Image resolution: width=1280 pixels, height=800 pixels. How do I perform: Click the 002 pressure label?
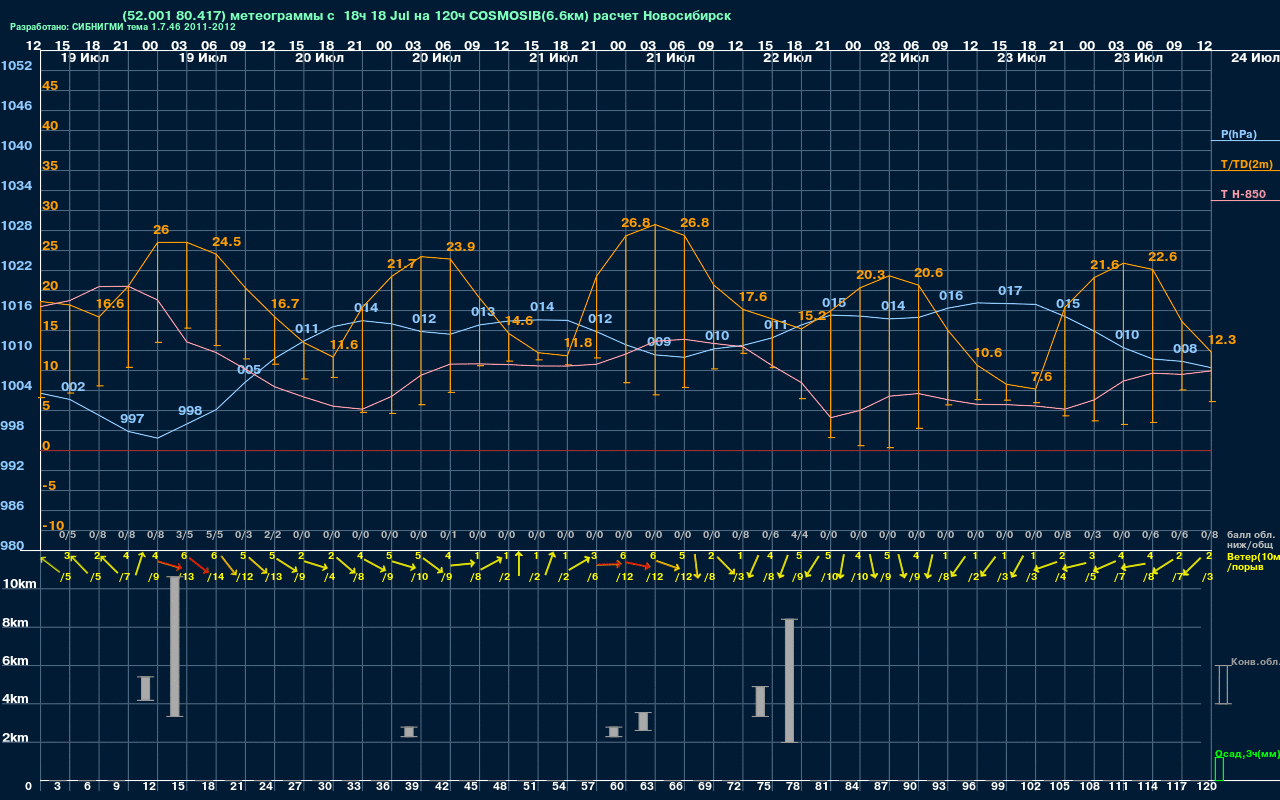tap(73, 387)
